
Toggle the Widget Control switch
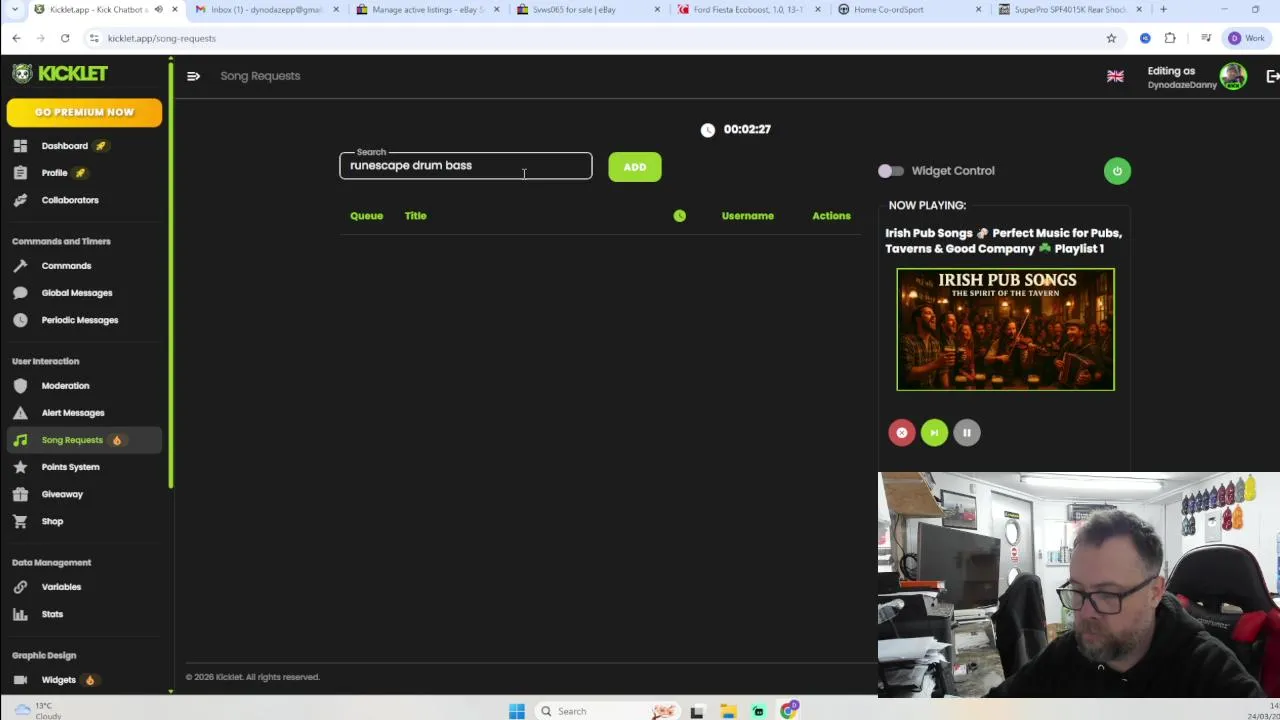click(890, 171)
